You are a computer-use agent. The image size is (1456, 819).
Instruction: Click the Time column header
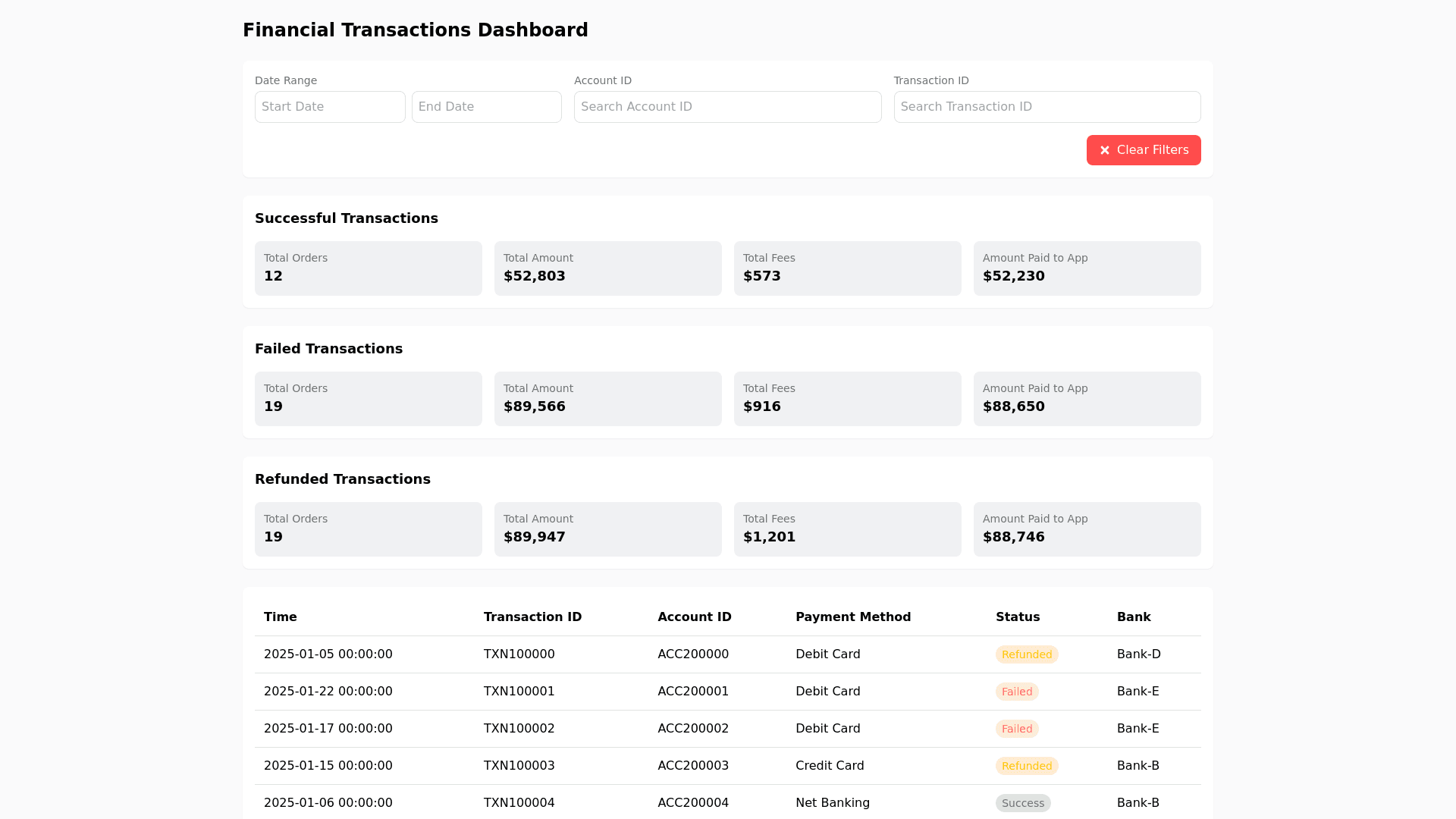point(281,617)
